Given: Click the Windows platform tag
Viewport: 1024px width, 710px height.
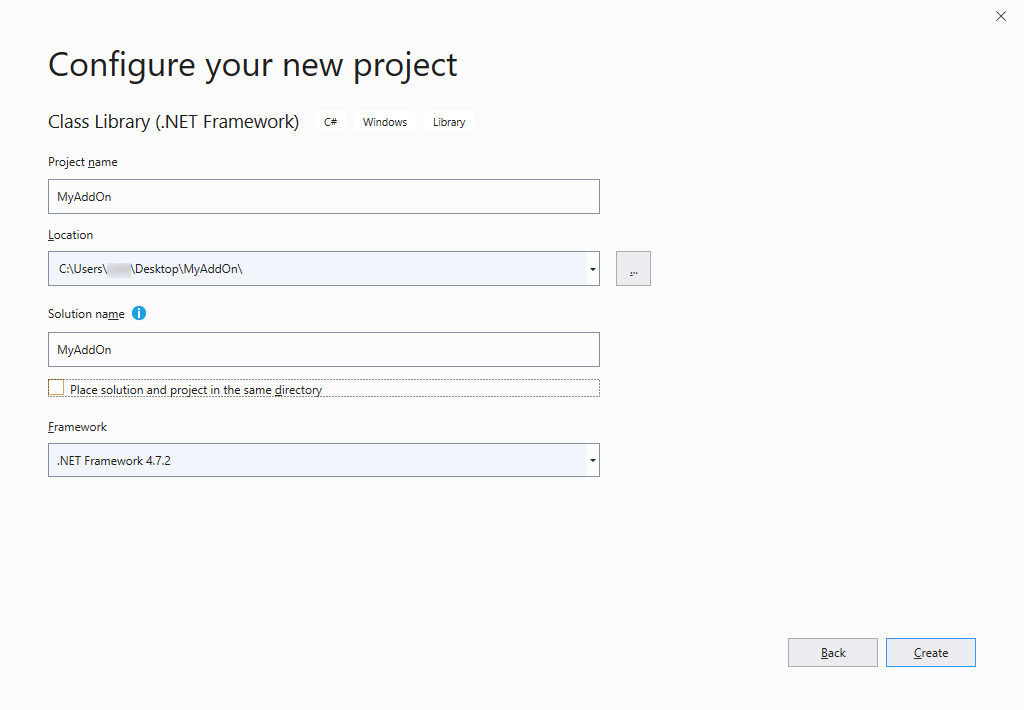Looking at the screenshot, I should 385,122.
